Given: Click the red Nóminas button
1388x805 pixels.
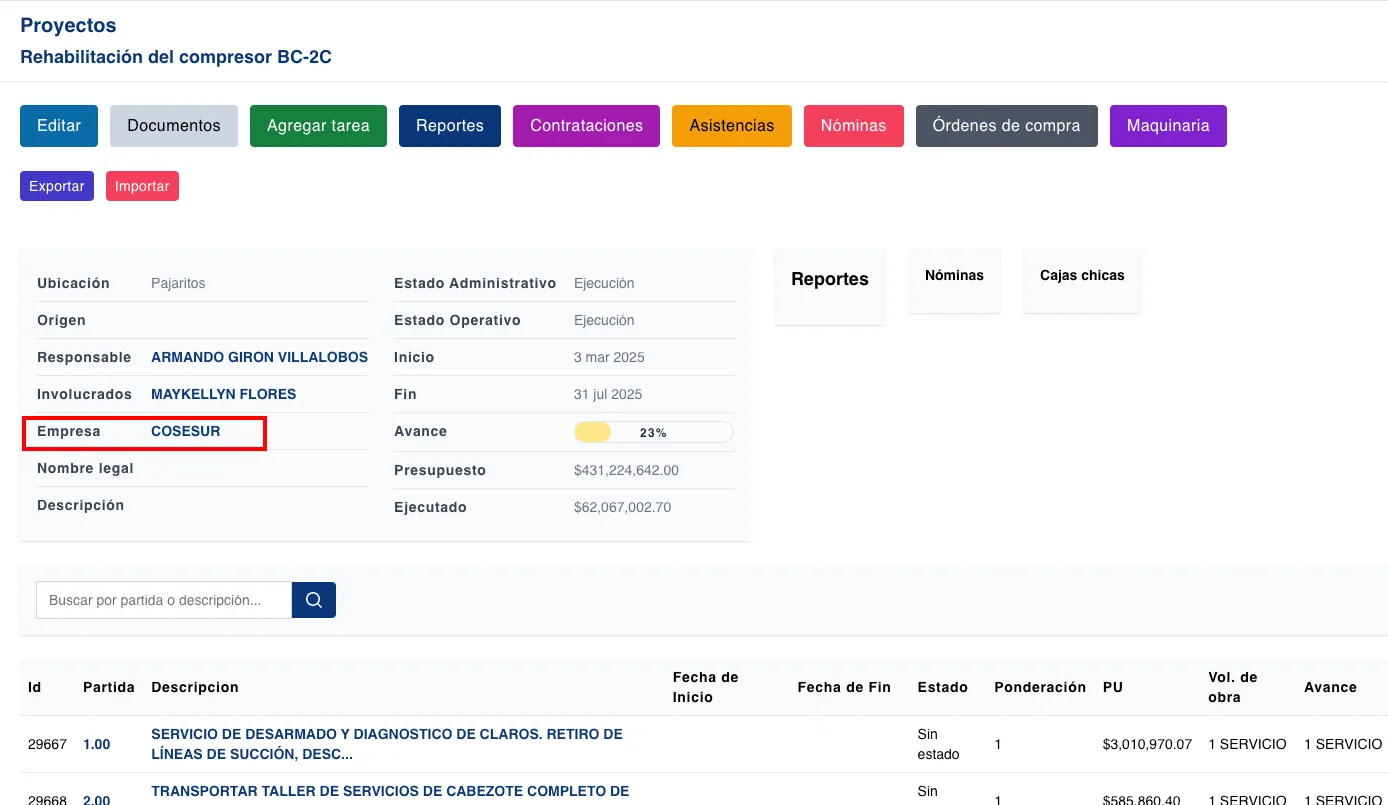Looking at the screenshot, I should pos(853,126).
